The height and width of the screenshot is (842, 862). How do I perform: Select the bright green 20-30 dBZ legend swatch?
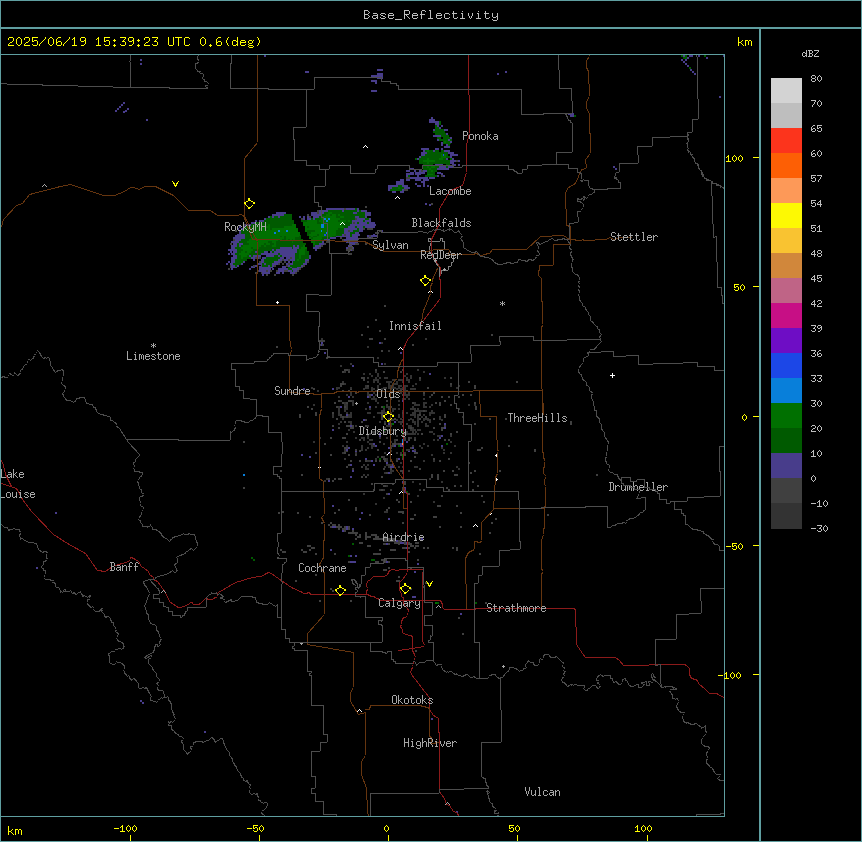[x=786, y=416]
